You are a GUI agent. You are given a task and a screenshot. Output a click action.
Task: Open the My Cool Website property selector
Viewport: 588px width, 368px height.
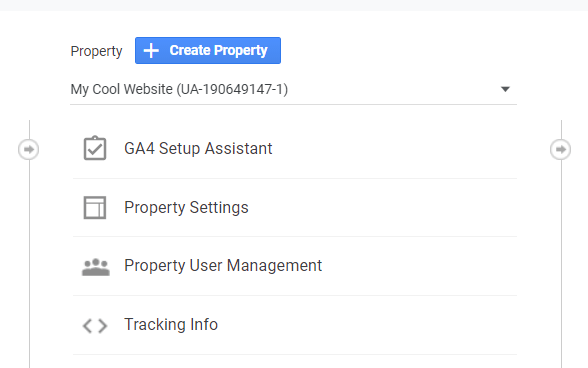coord(293,89)
